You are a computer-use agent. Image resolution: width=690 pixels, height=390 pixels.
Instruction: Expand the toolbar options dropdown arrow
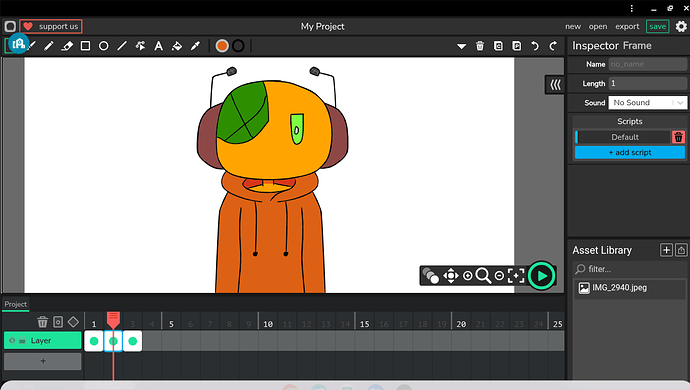[x=461, y=46]
